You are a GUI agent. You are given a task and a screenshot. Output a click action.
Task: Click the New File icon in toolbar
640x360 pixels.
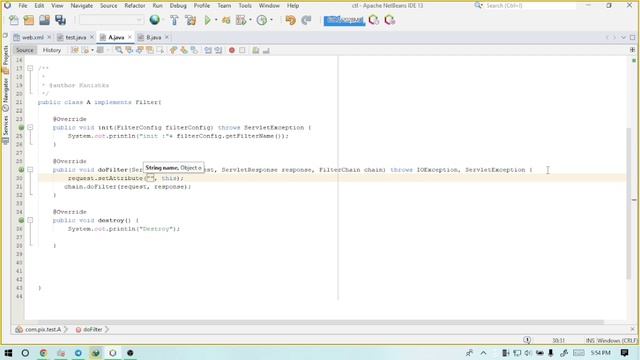click(x=13, y=20)
